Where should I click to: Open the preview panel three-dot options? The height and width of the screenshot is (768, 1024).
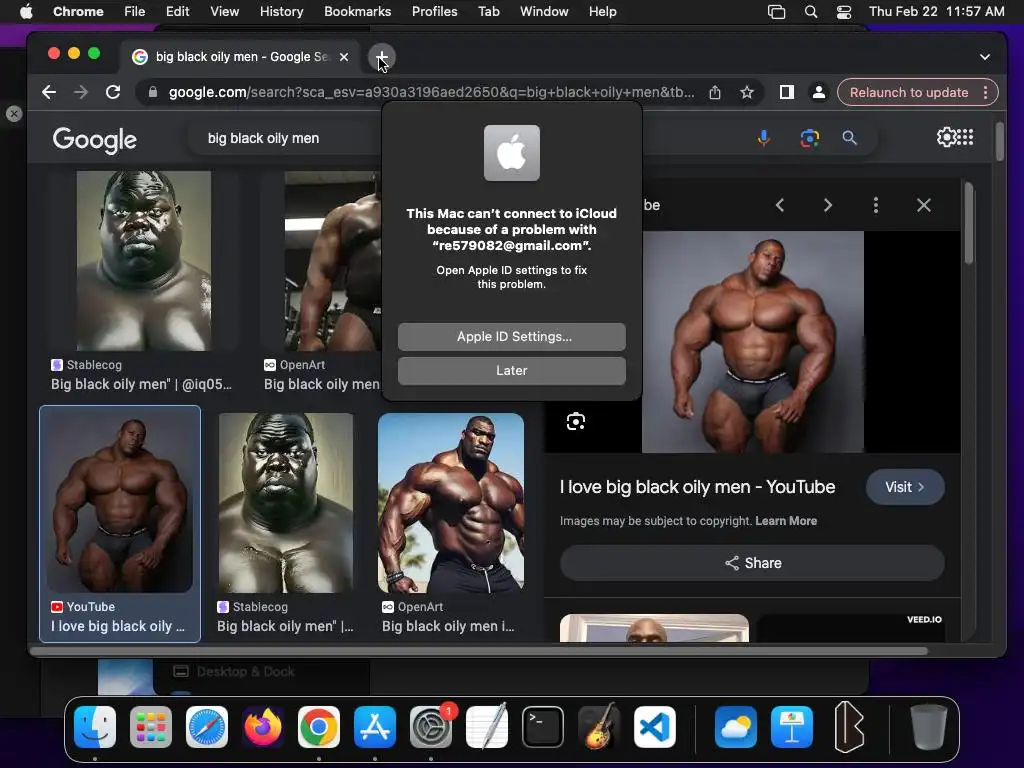click(x=876, y=205)
